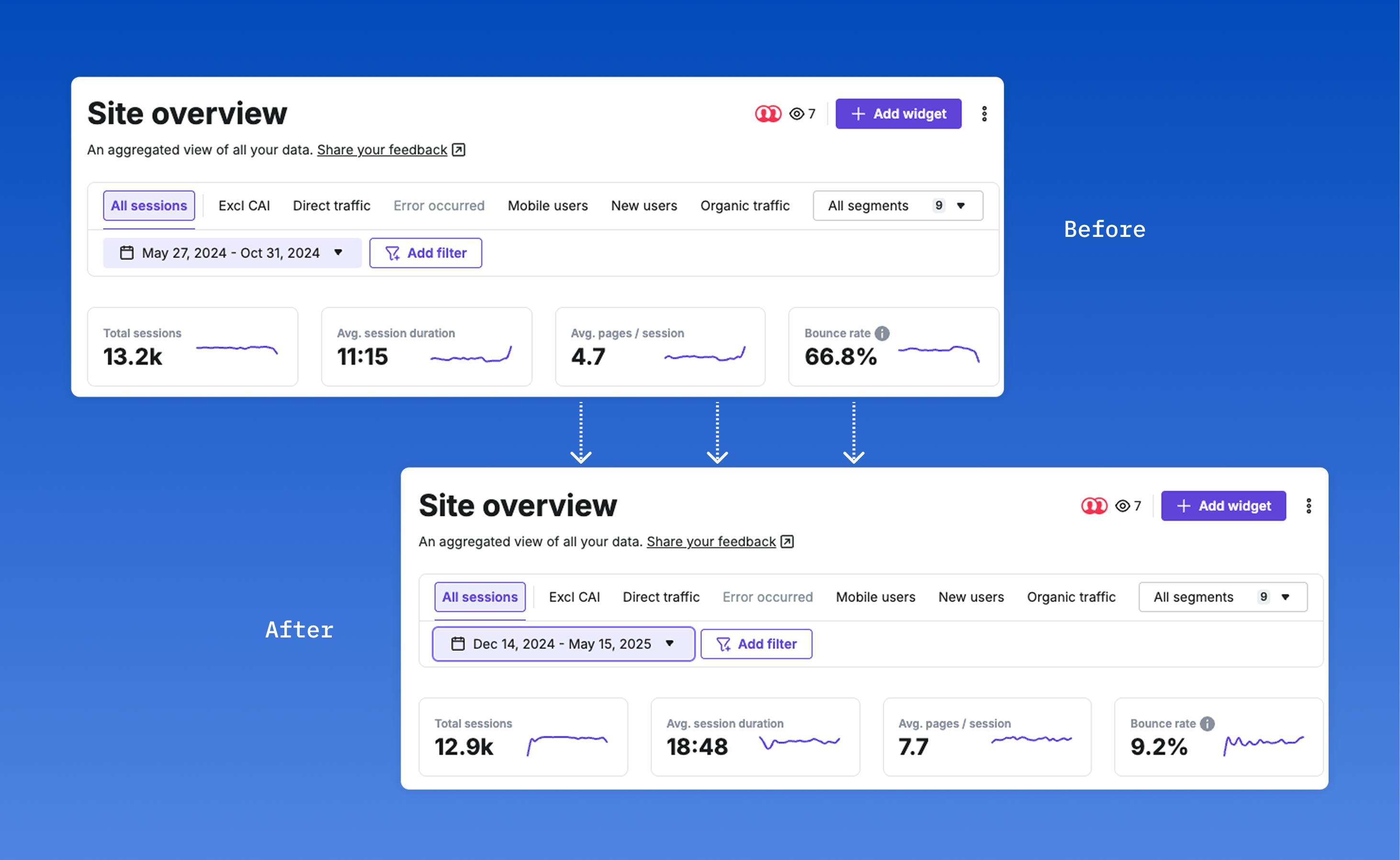Click the three-dot menu in After panel
This screenshot has width=1400, height=860.
coord(1309,506)
